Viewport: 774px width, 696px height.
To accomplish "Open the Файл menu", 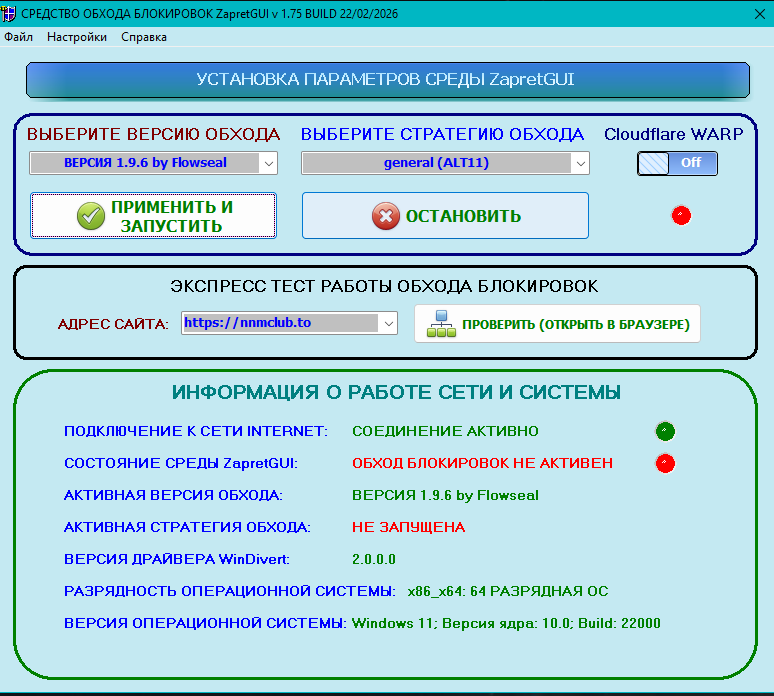I will click(19, 37).
